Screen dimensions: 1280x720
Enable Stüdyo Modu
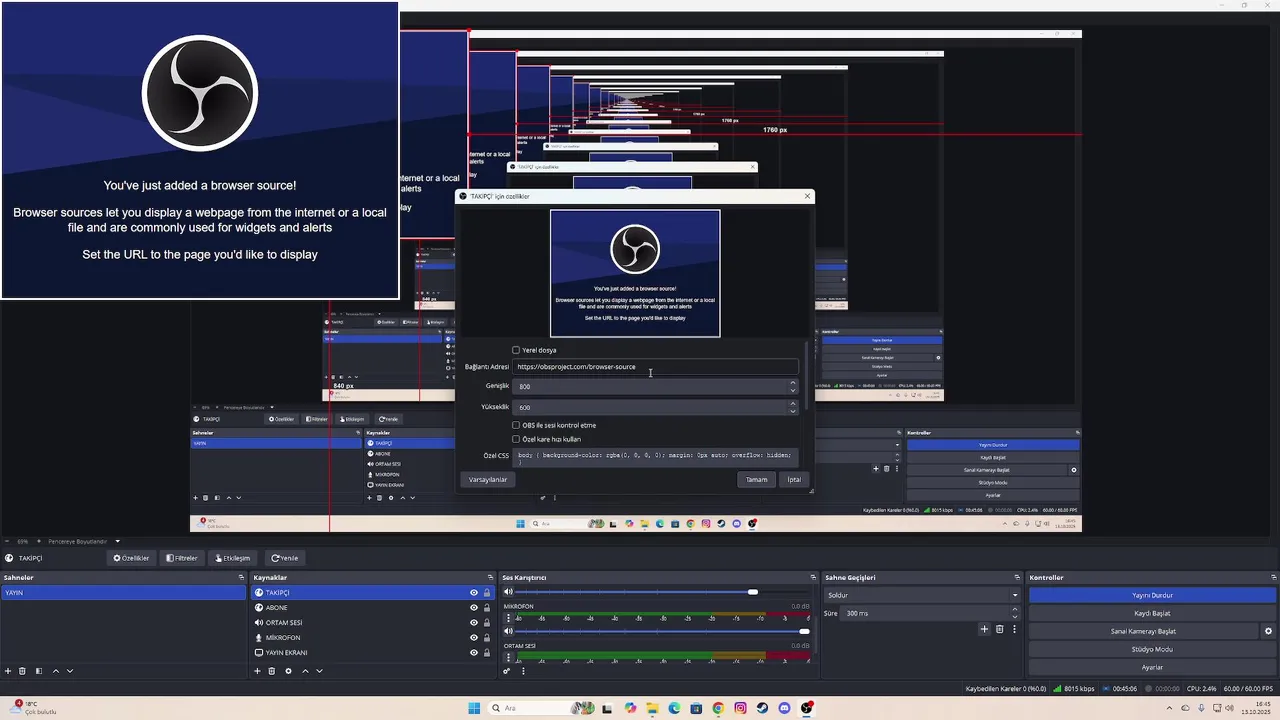pyautogui.click(x=1152, y=649)
